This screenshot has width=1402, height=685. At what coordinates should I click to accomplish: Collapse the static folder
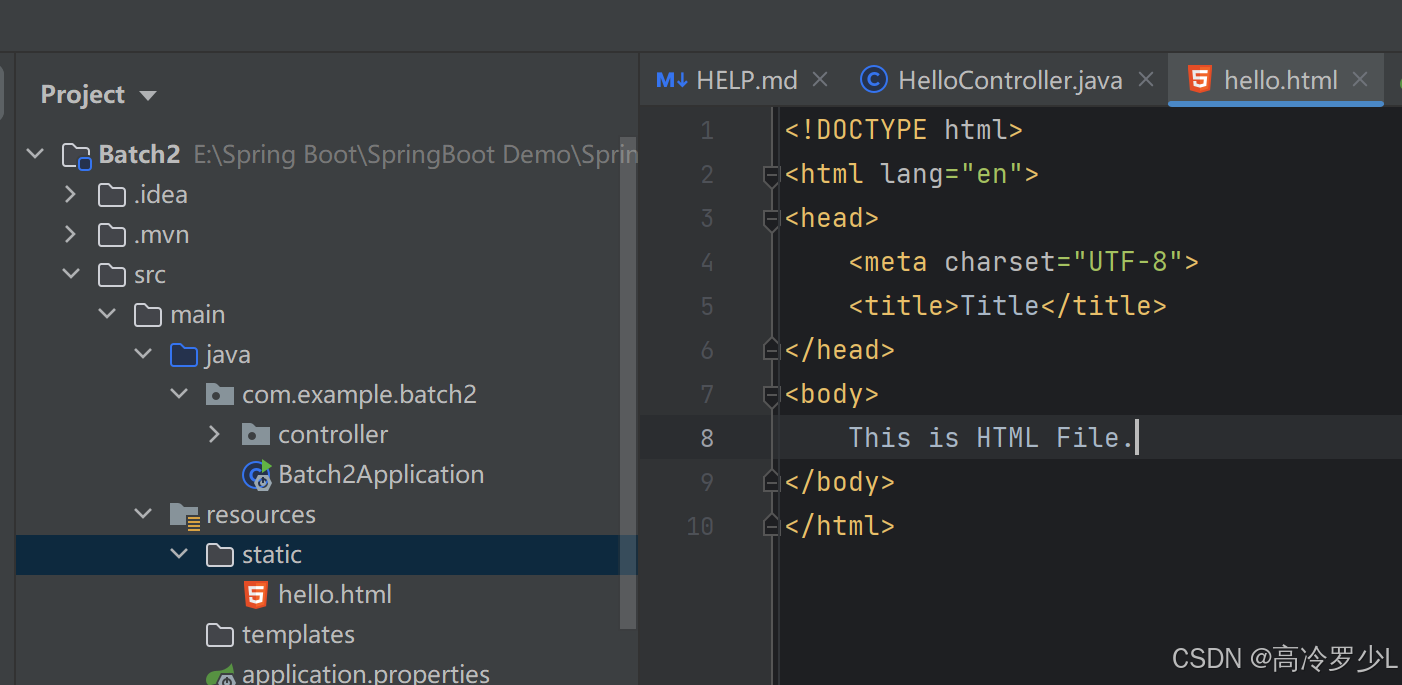pos(179,554)
